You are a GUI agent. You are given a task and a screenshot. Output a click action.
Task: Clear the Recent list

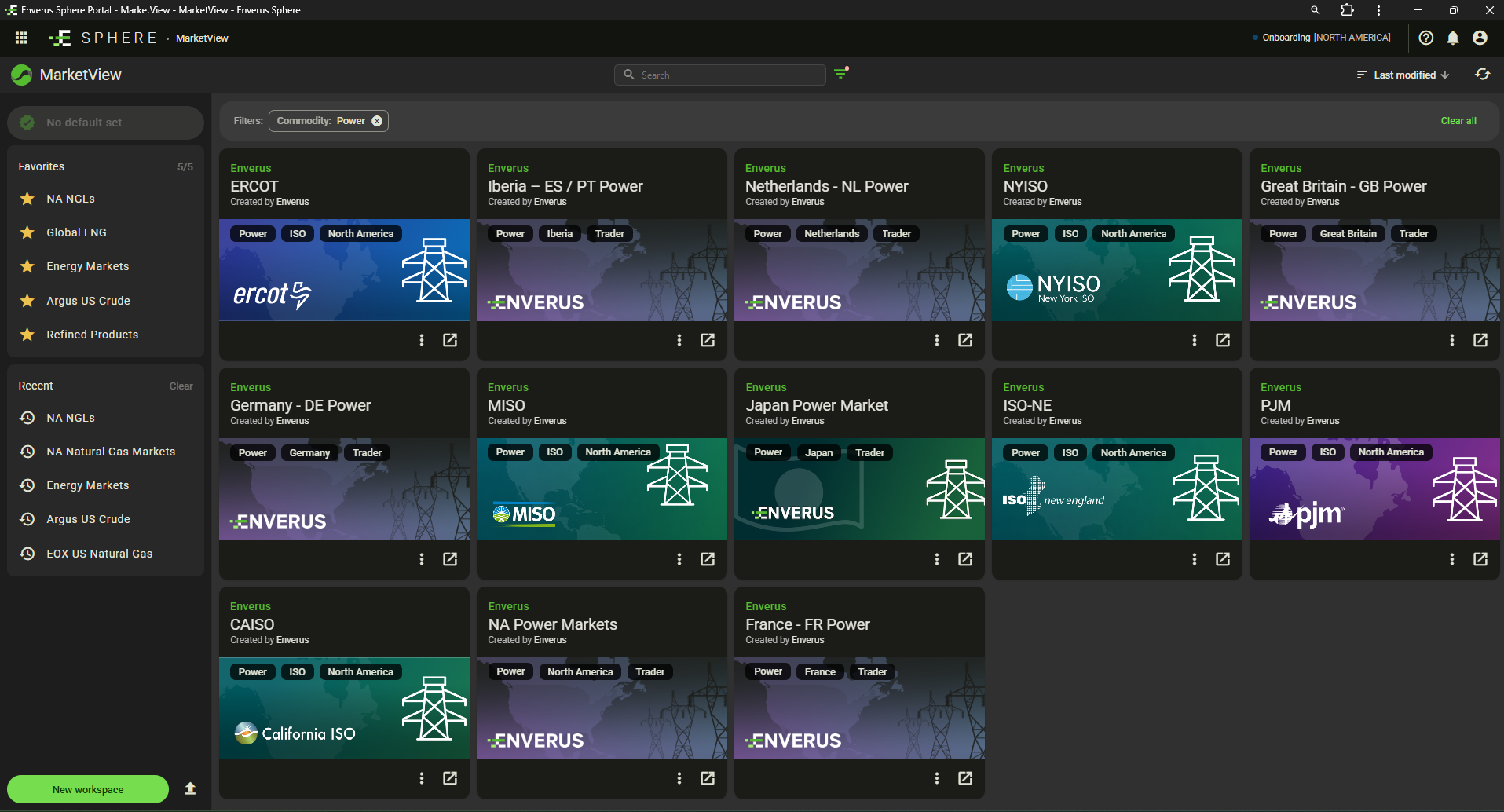click(x=181, y=386)
